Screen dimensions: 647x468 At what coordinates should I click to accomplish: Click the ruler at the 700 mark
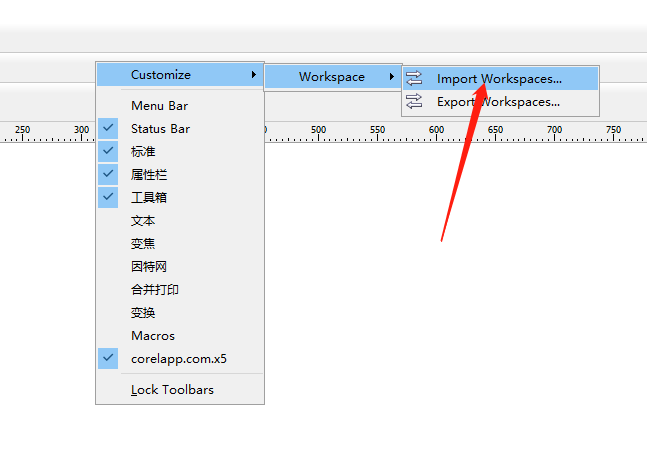click(x=555, y=130)
